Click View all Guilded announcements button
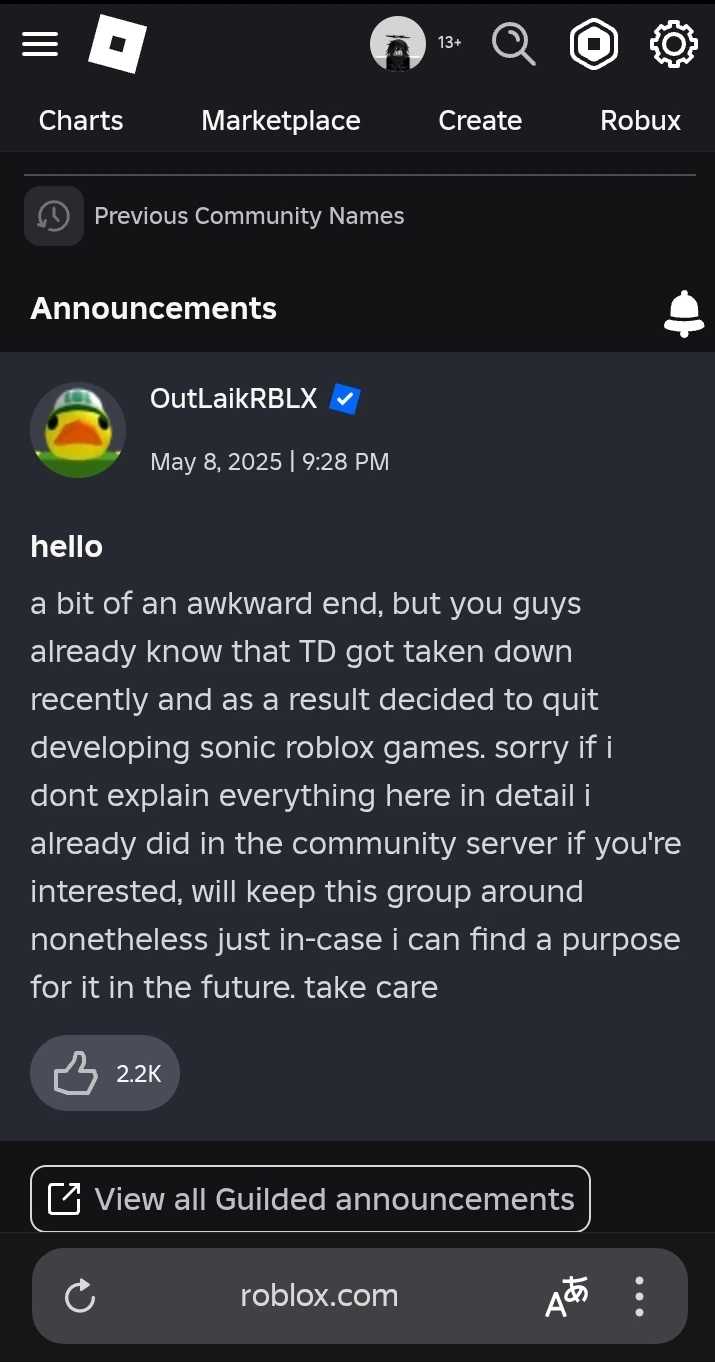The width and height of the screenshot is (715, 1362). tap(310, 1199)
